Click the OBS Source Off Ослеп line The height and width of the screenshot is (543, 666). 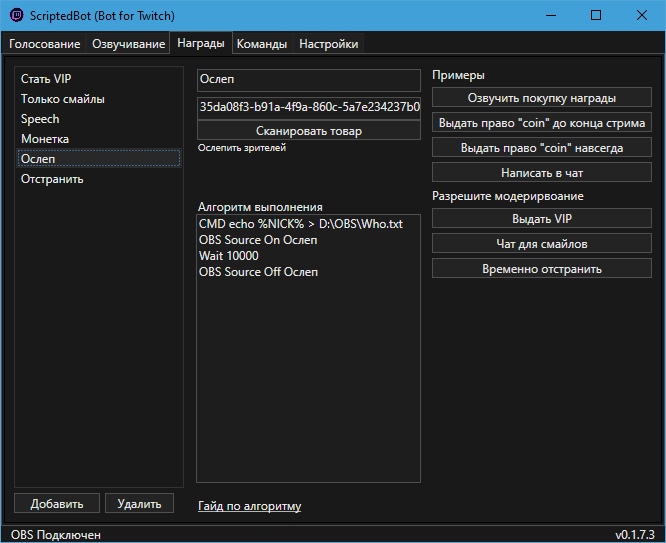(x=258, y=272)
